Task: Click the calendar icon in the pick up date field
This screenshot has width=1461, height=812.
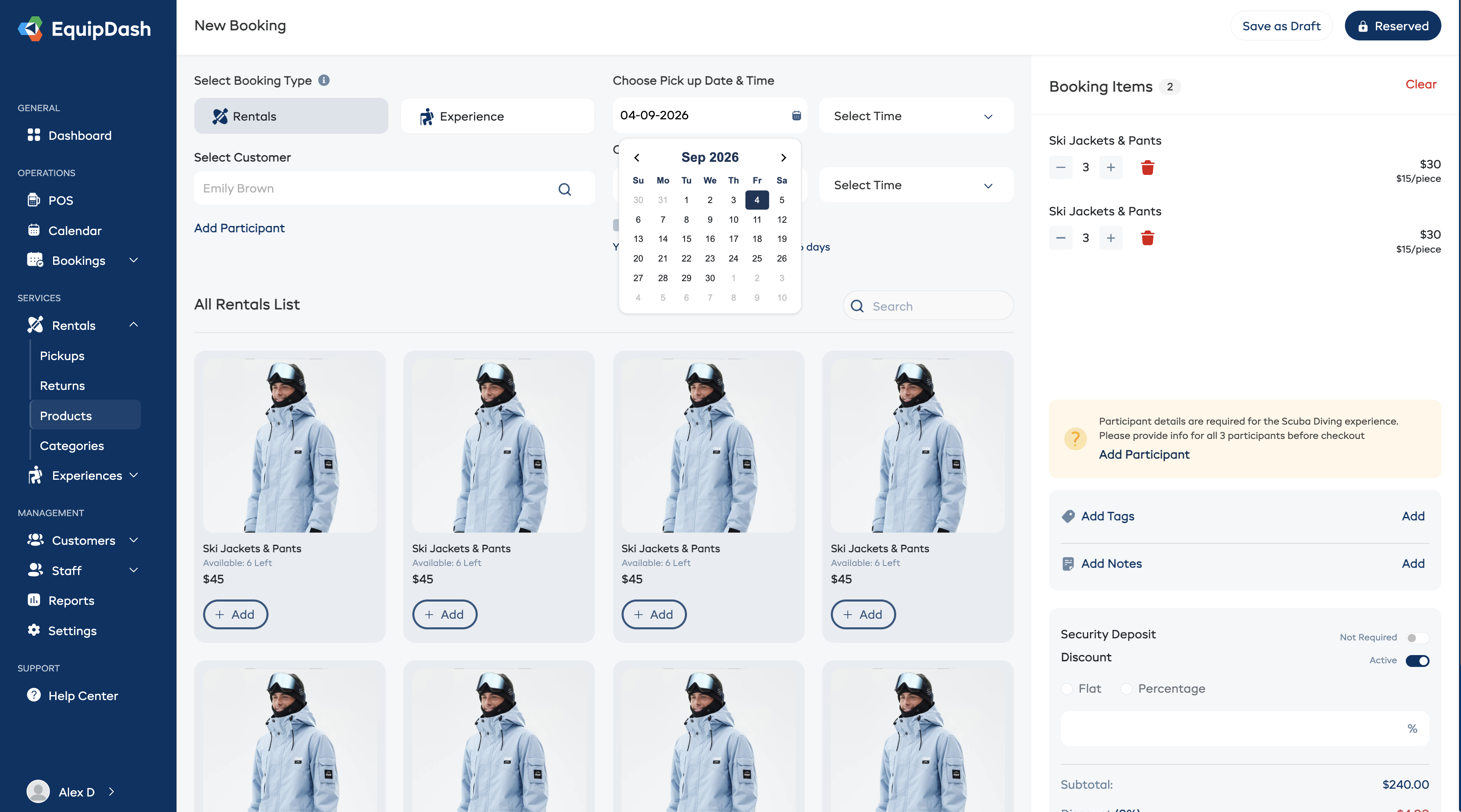Action: (796, 115)
